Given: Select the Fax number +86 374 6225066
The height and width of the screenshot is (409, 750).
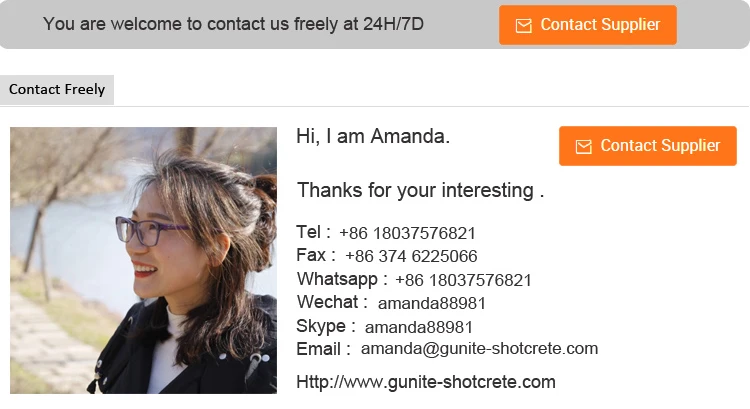Looking at the screenshot, I should click(x=411, y=256).
